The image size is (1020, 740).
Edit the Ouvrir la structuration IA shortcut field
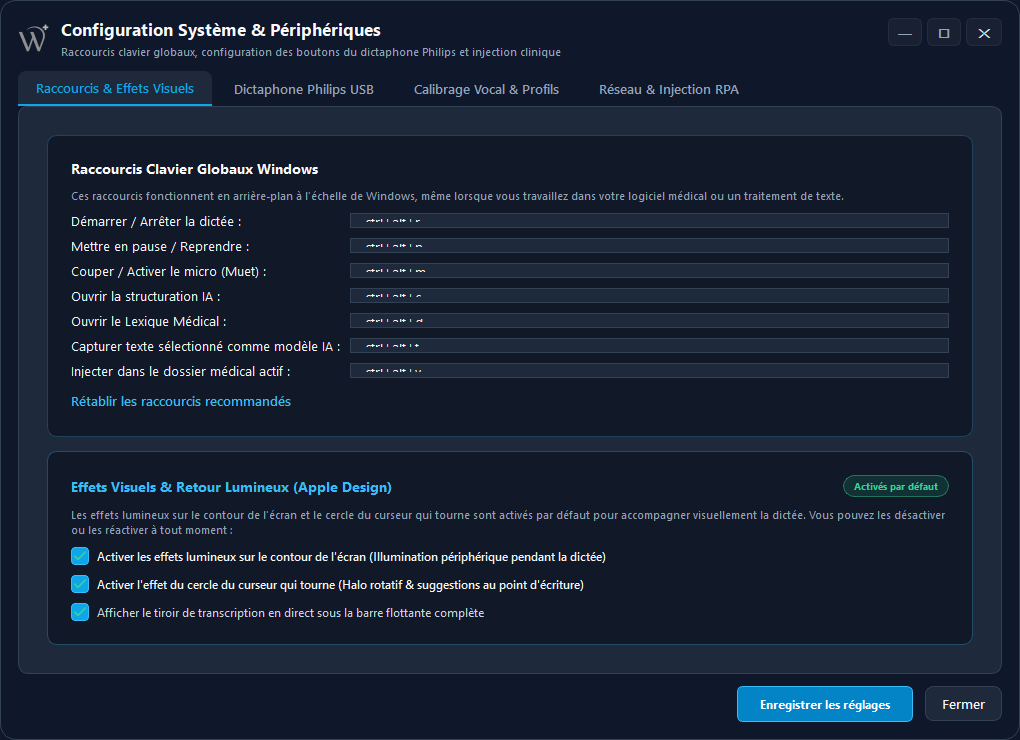point(649,296)
